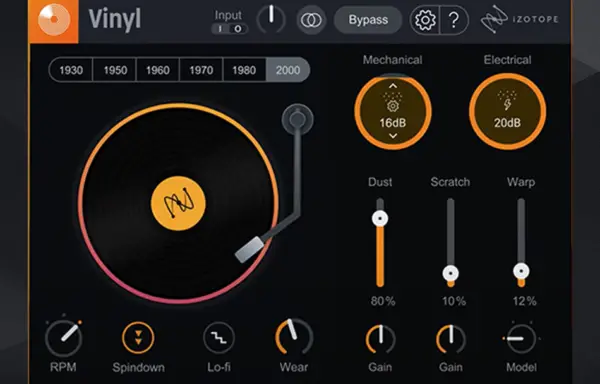Select the 1930 era tab
The width and height of the screenshot is (600, 384).
[x=71, y=70]
